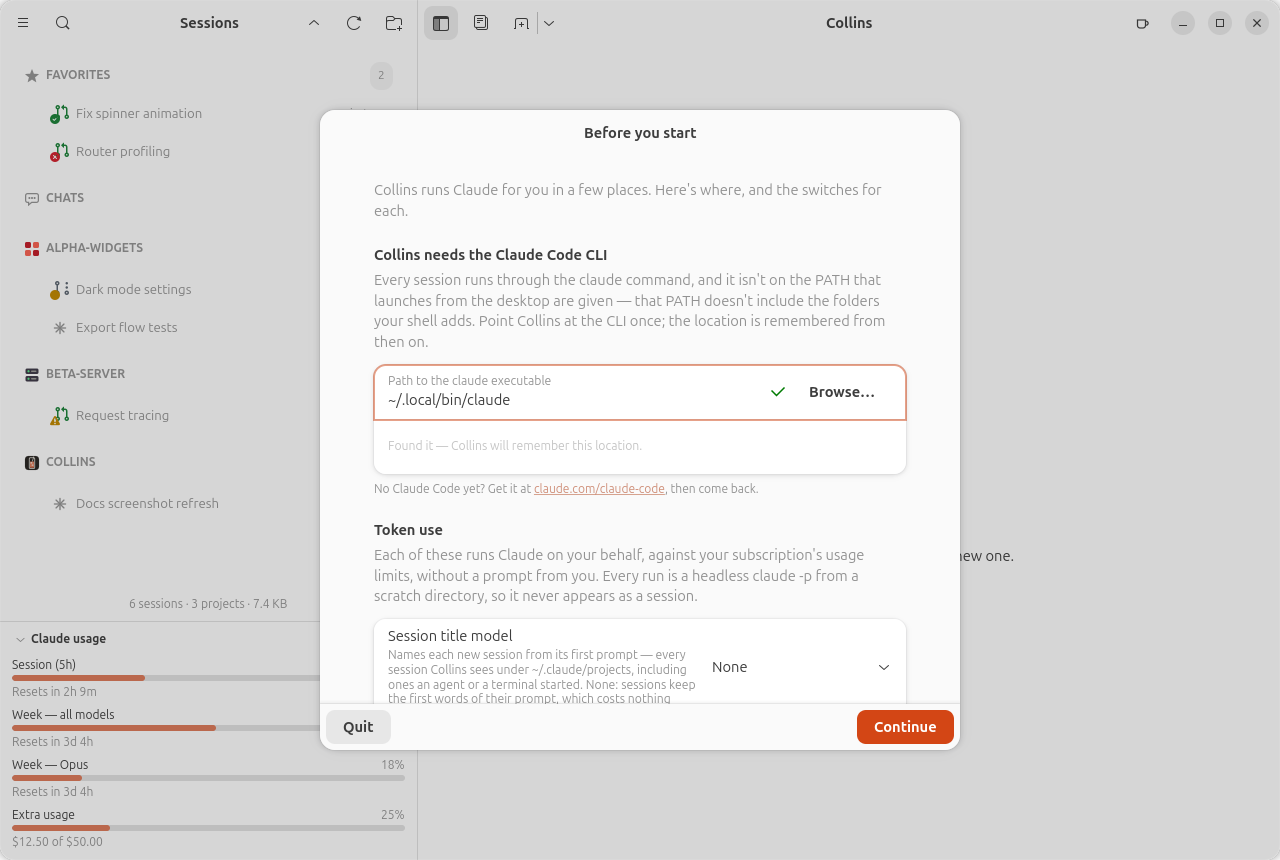This screenshot has height=860, width=1280.
Task: Open the hamburger main menu
Action: tap(23, 23)
